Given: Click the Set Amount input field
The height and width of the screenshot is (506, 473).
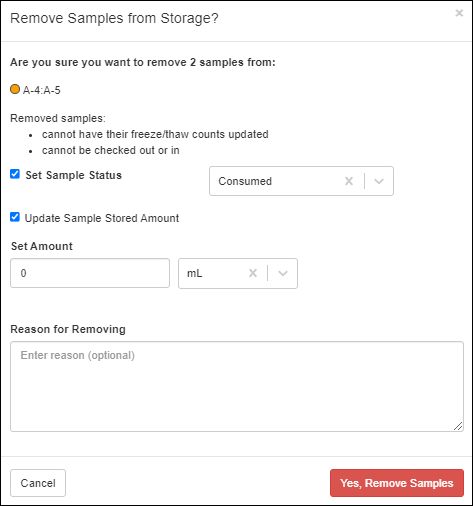Looking at the screenshot, I should pos(90,273).
